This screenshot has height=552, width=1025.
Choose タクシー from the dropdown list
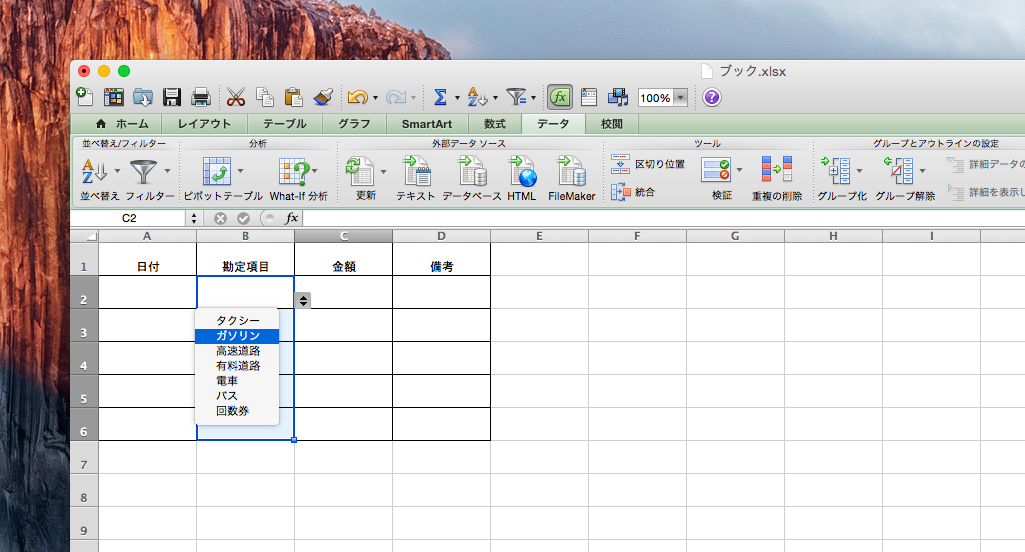pos(237,320)
